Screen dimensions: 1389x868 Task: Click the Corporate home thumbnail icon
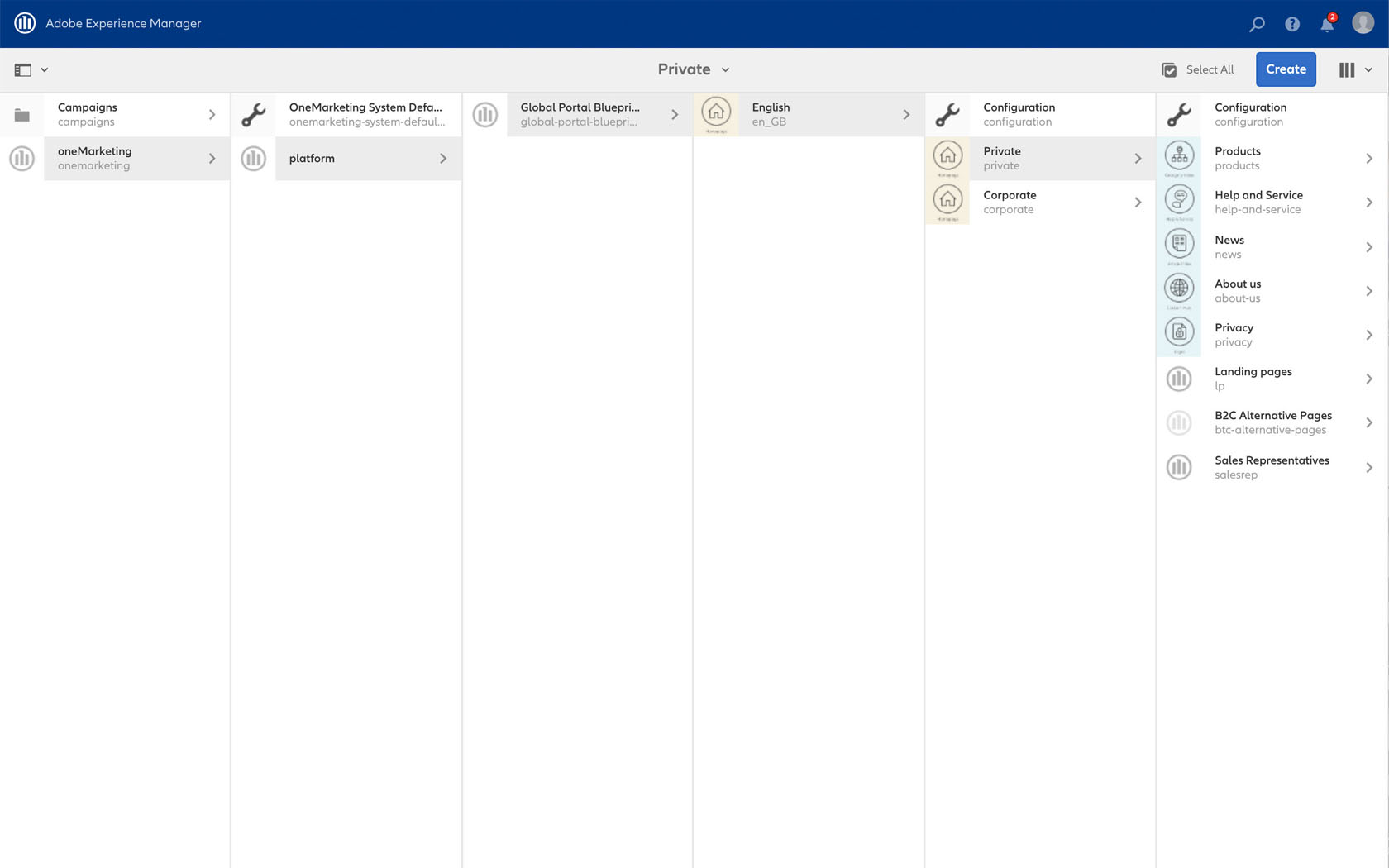tap(947, 203)
